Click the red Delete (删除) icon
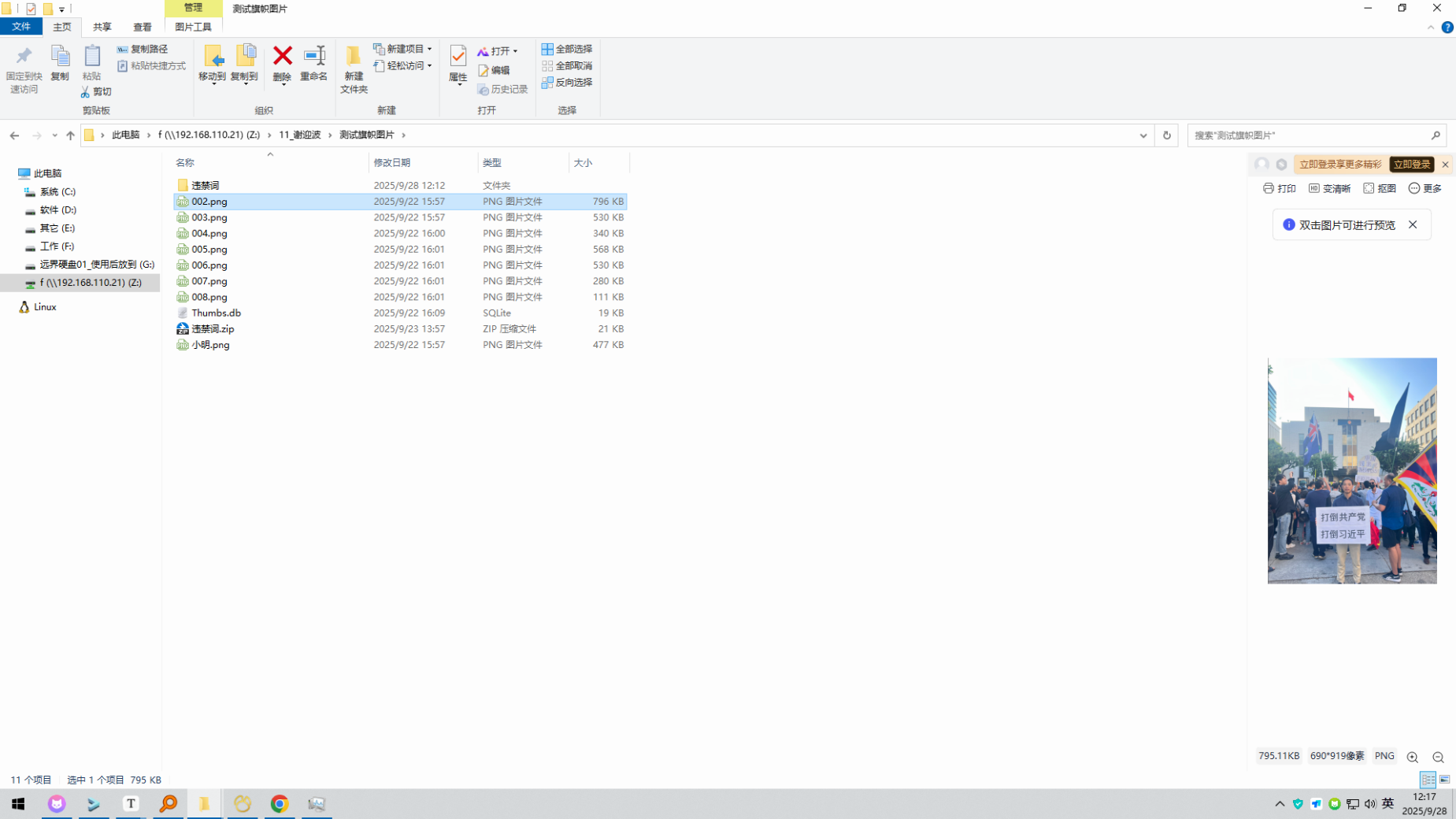Viewport: 1456px width, 819px height. point(282,57)
